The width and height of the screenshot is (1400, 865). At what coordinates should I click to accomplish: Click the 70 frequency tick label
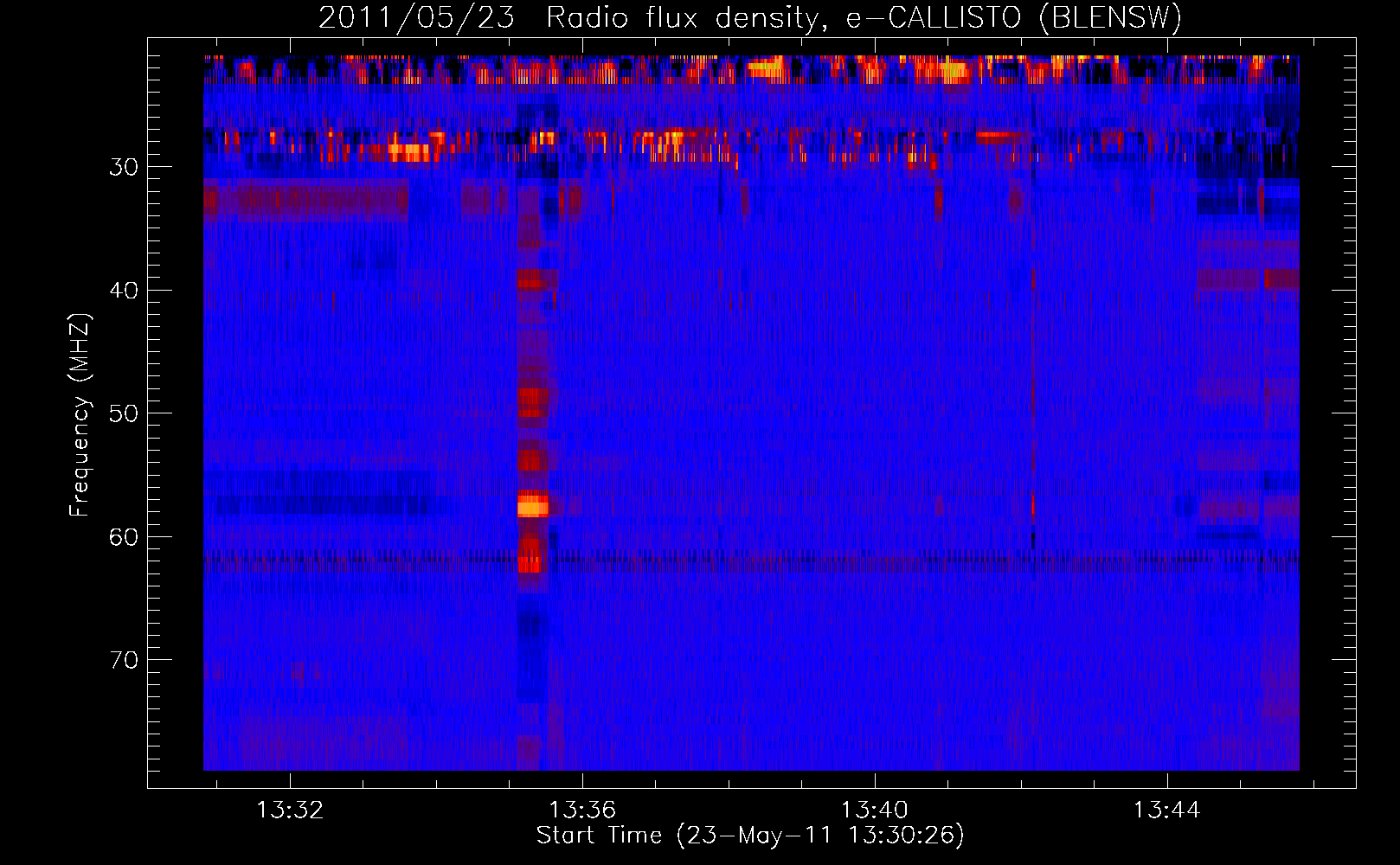pos(124,660)
